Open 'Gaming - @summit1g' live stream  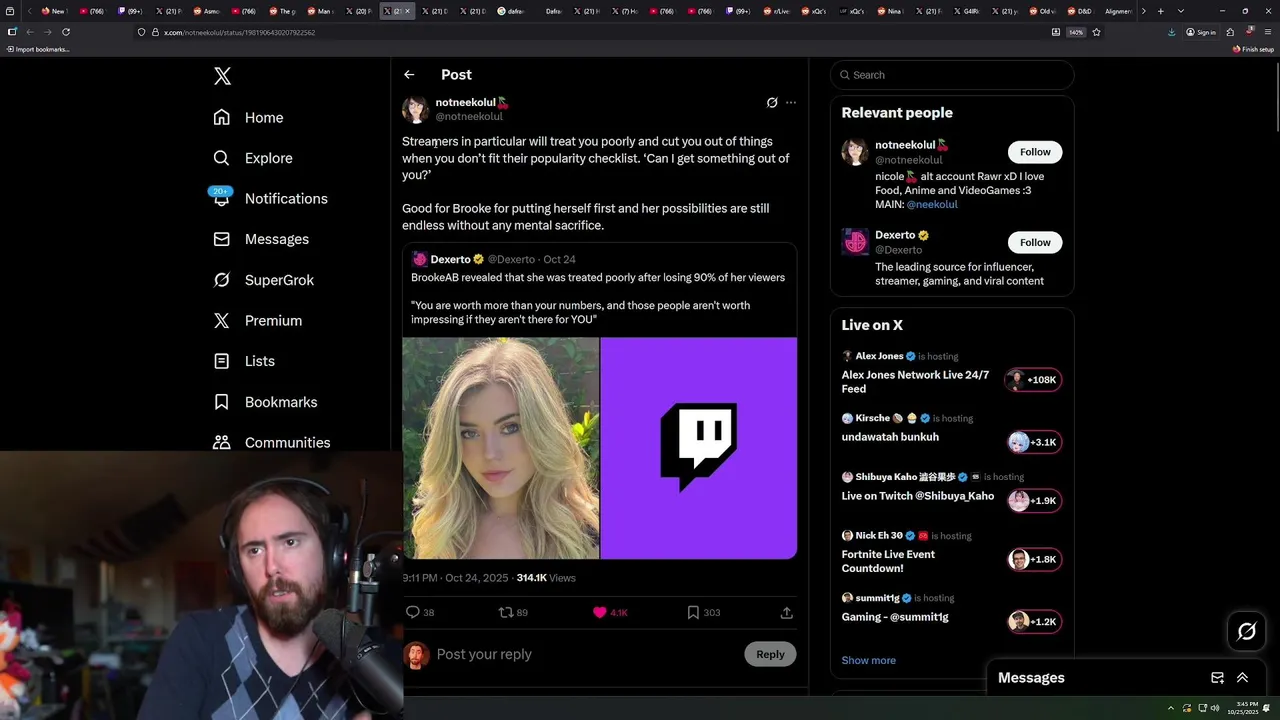click(x=895, y=617)
